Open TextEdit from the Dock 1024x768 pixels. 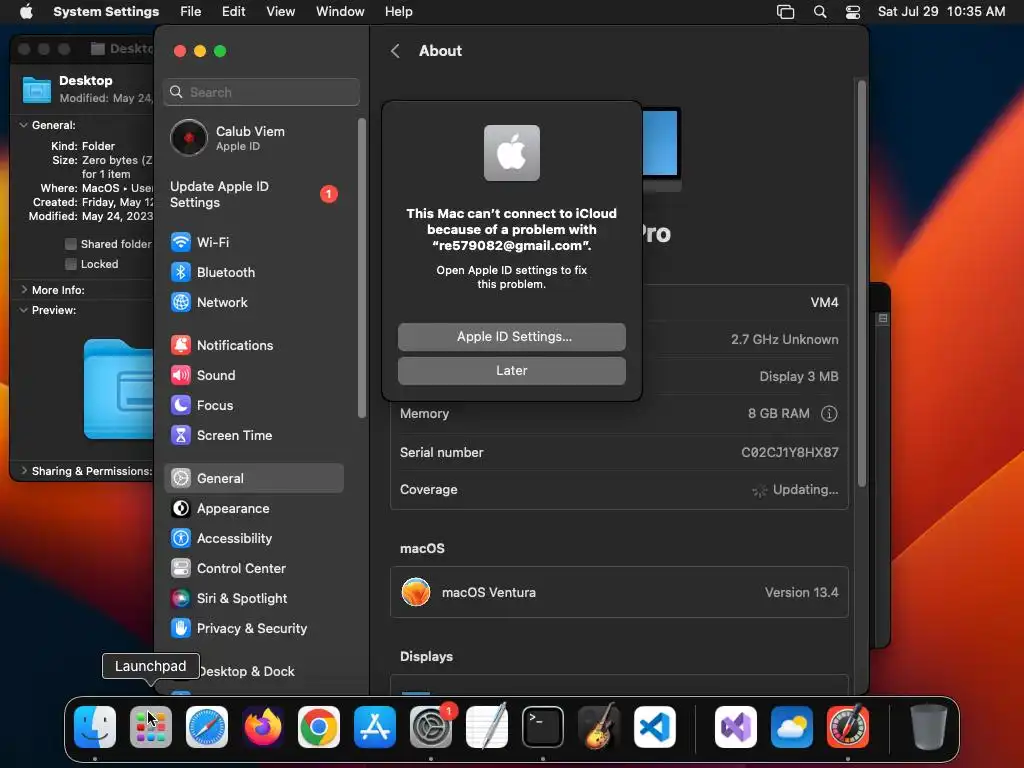[487, 727]
